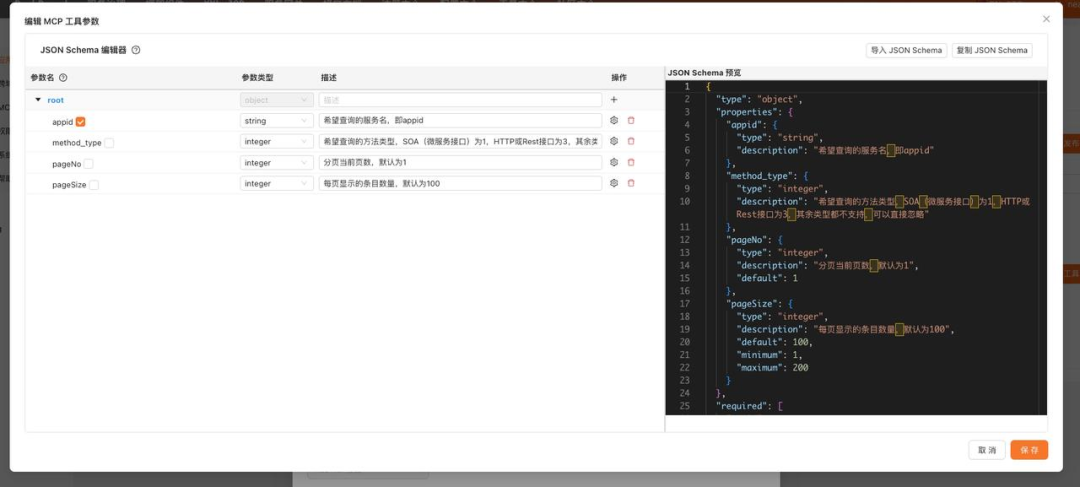Enable the pageNo required checkbox

89,163
